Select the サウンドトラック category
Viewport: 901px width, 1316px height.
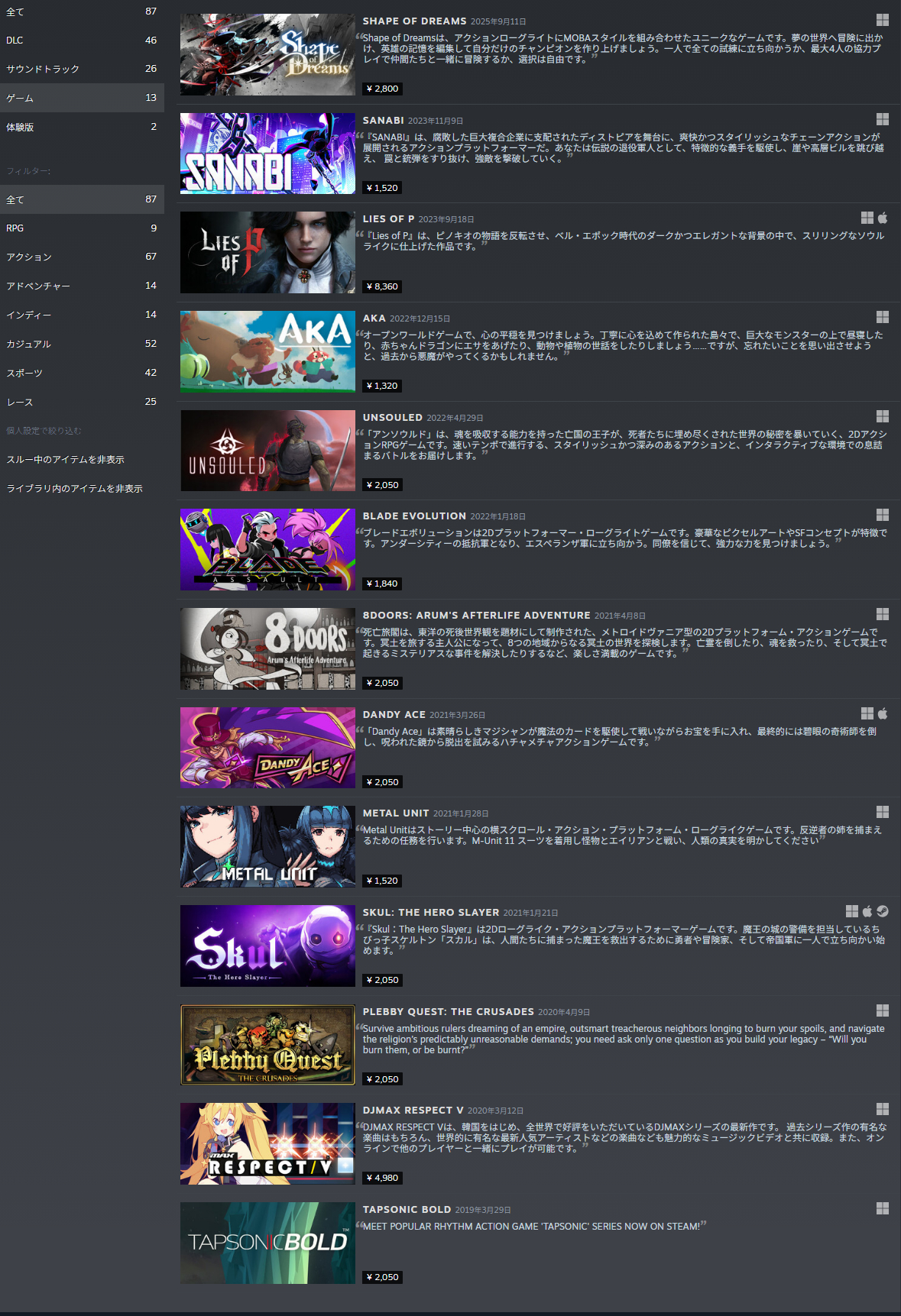point(82,69)
